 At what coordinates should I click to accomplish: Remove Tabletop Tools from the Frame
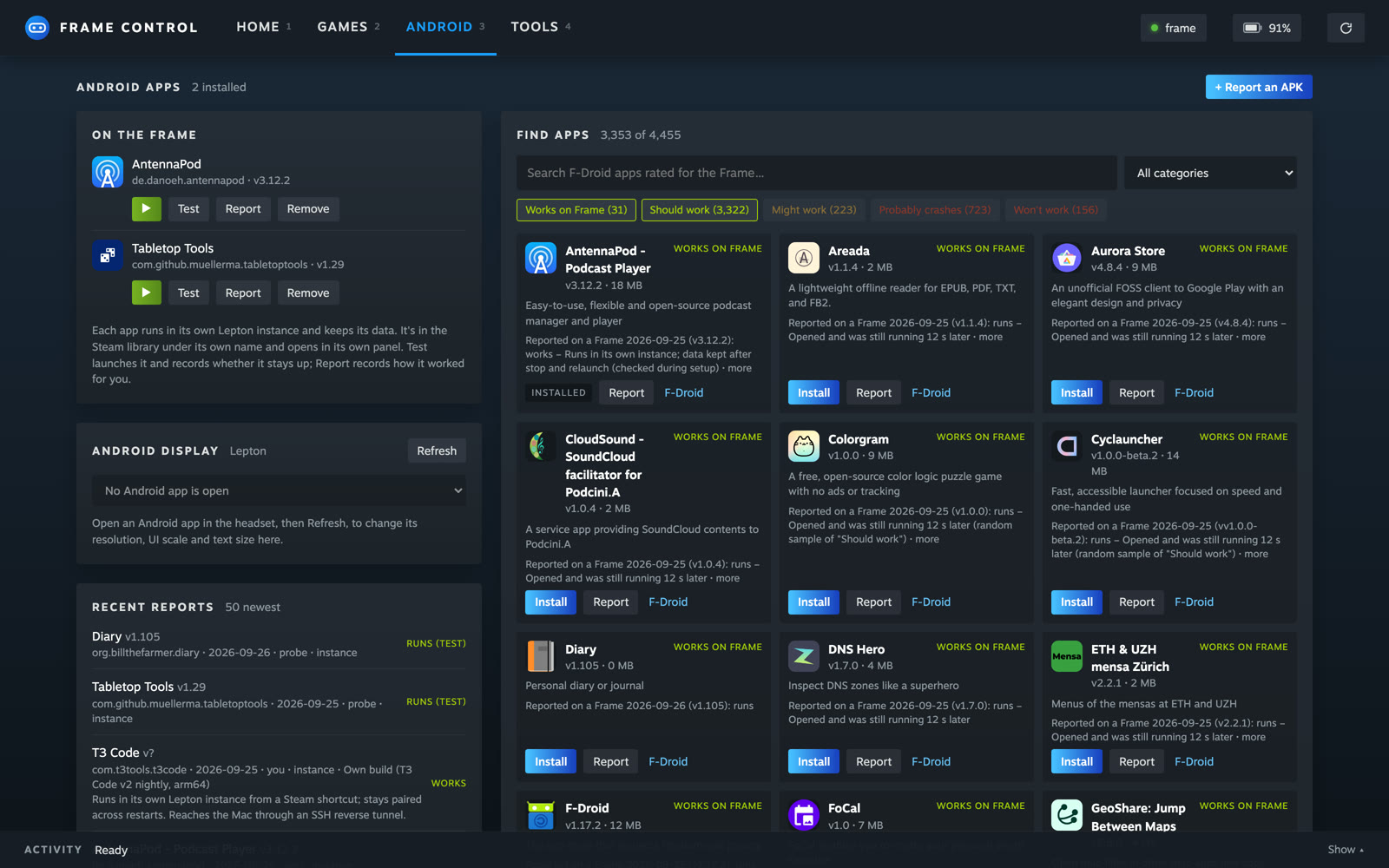click(x=308, y=293)
